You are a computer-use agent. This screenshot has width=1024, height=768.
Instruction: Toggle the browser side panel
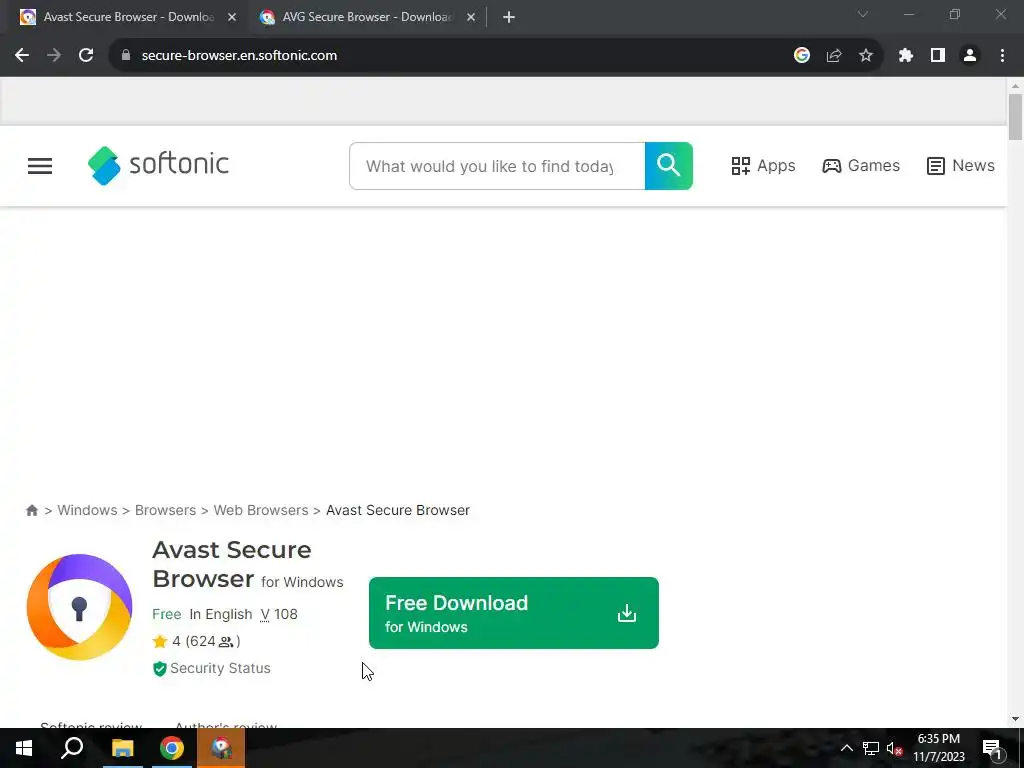coord(938,56)
